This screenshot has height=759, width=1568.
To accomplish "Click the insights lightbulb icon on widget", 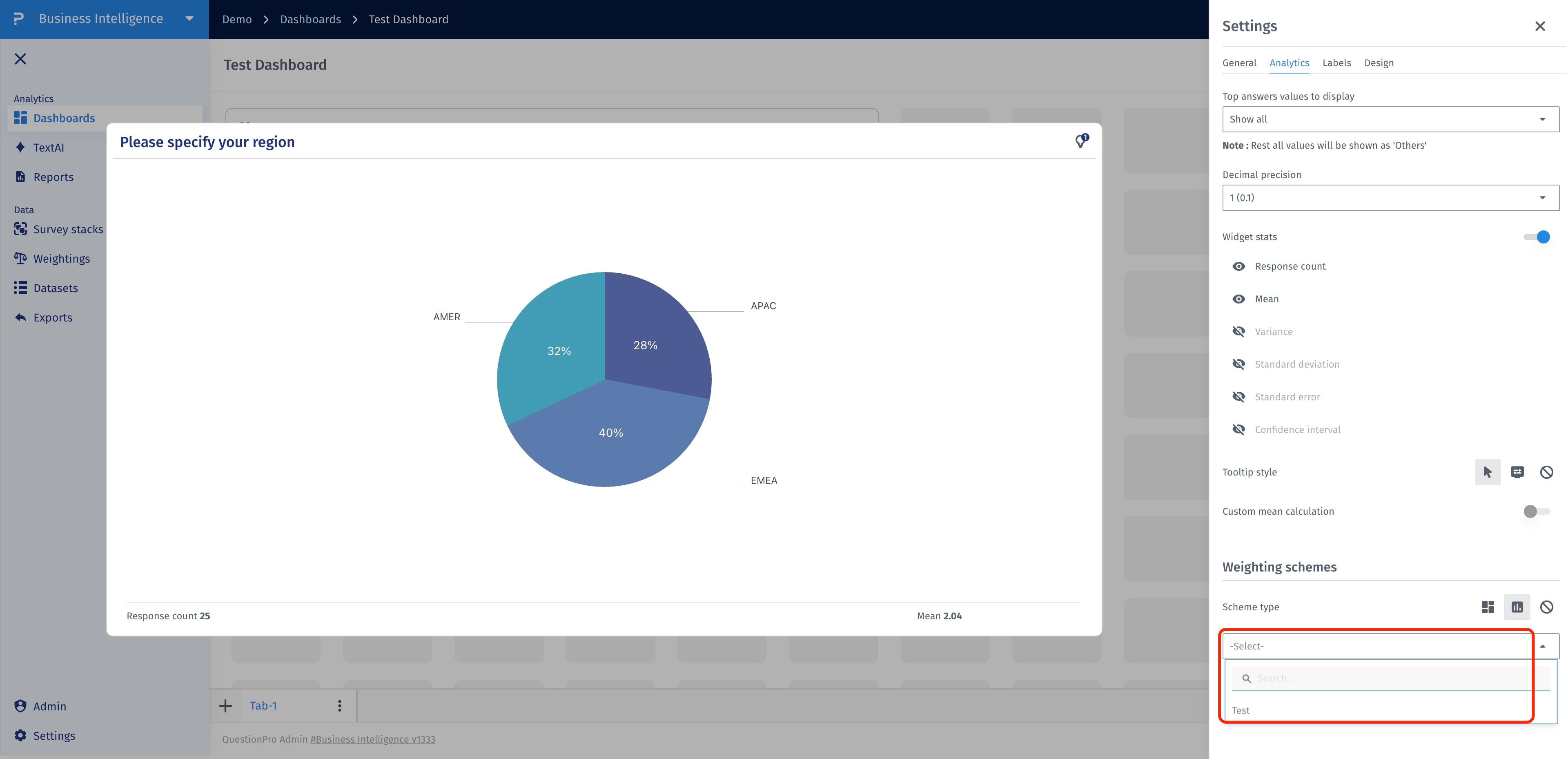I will [x=1081, y=141].
